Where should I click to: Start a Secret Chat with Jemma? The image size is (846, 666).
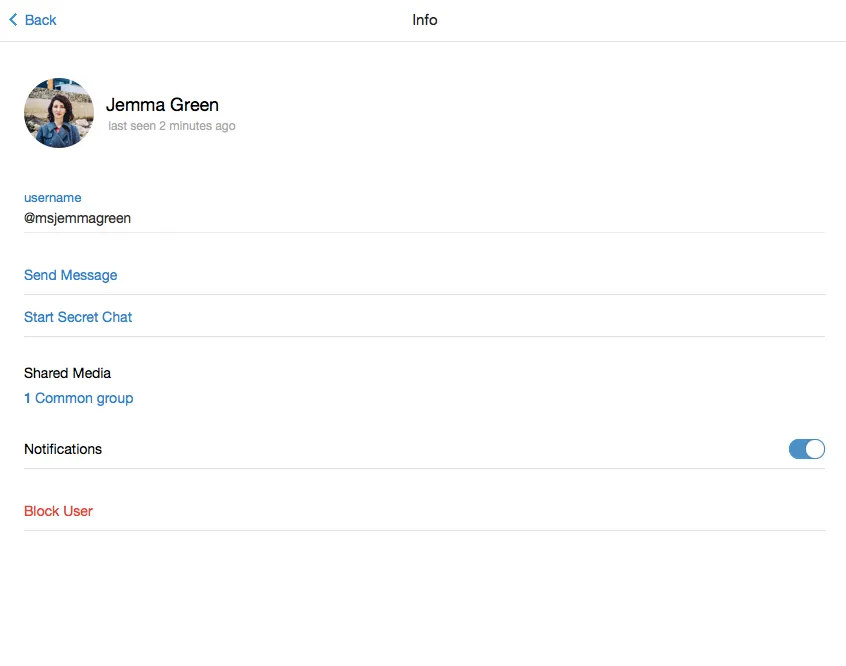78,317
